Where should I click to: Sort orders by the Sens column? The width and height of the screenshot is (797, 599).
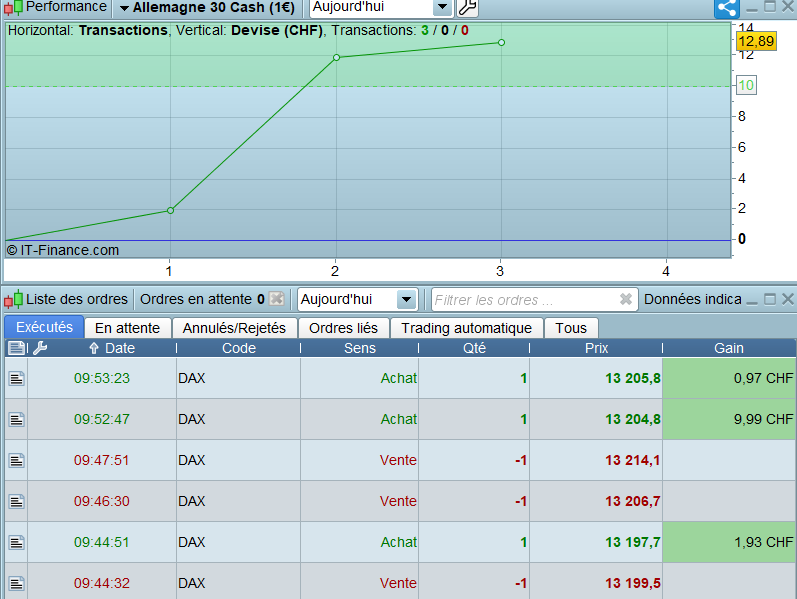point(359,348)
